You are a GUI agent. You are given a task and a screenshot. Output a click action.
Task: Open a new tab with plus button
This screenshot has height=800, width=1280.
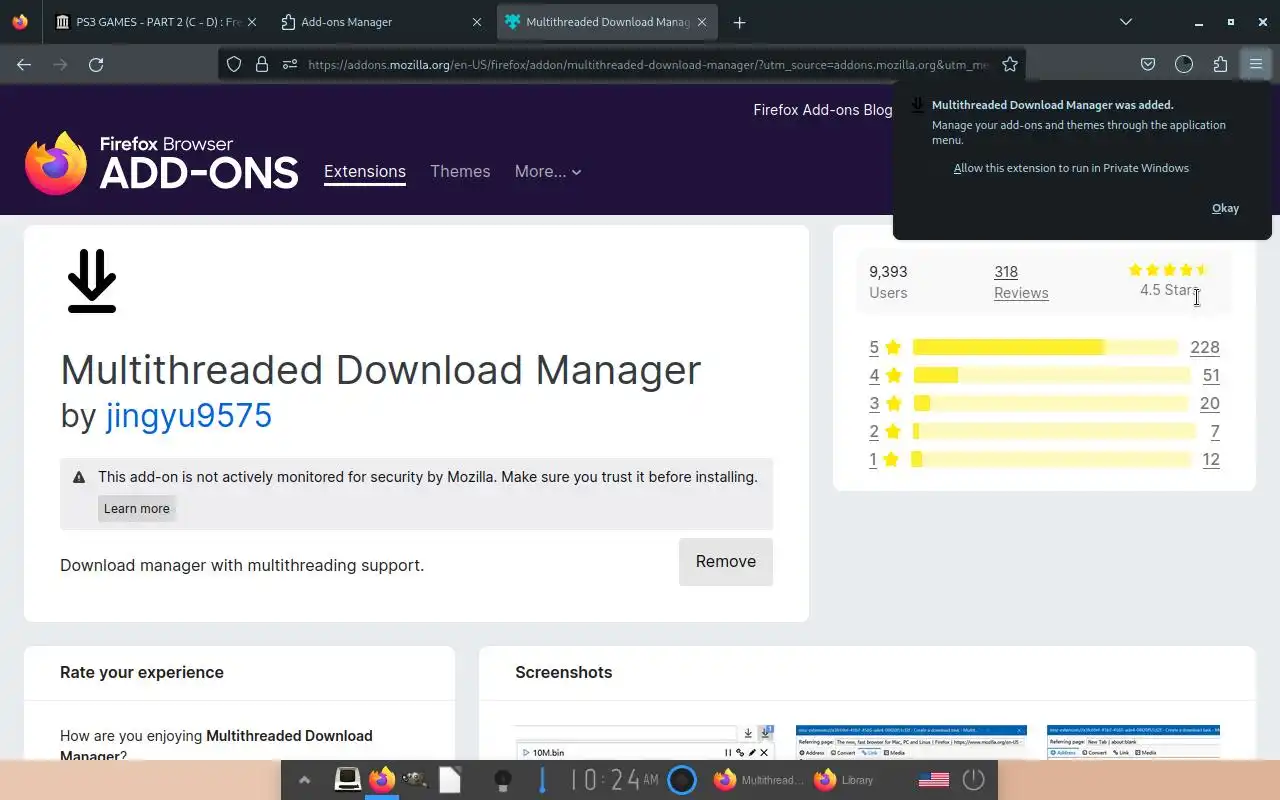(x=739, y=22)
